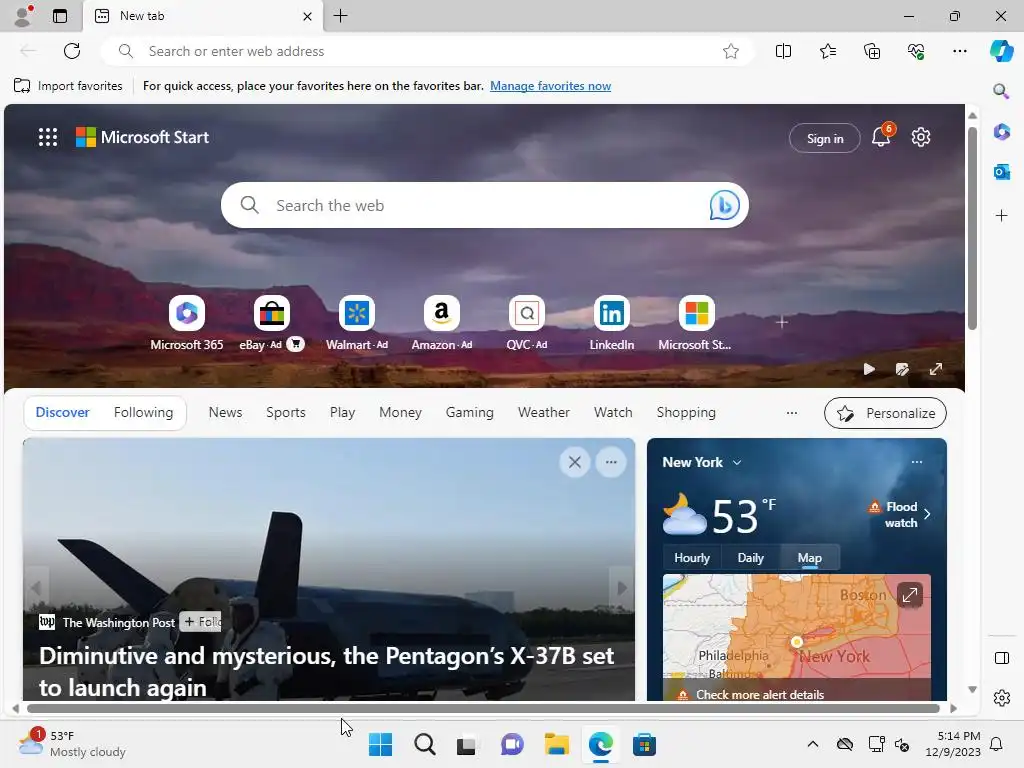1024x768 pixels.
Task: Open the Money tab
Action: (x=400, y=412)
